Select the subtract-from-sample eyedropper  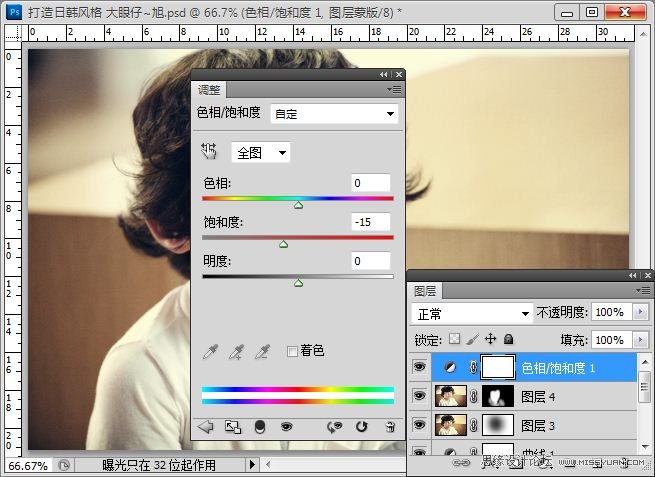tap(262, 352)
